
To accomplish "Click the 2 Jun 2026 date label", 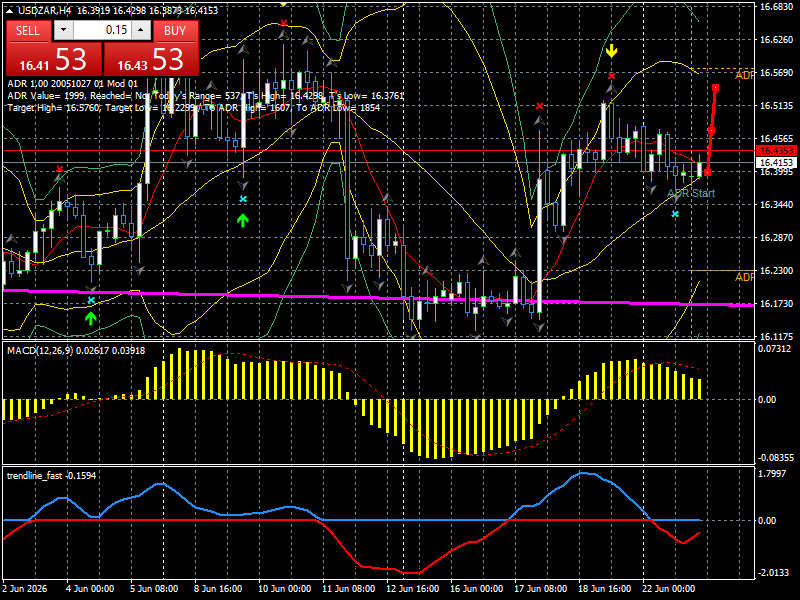I will click(24, 589).
